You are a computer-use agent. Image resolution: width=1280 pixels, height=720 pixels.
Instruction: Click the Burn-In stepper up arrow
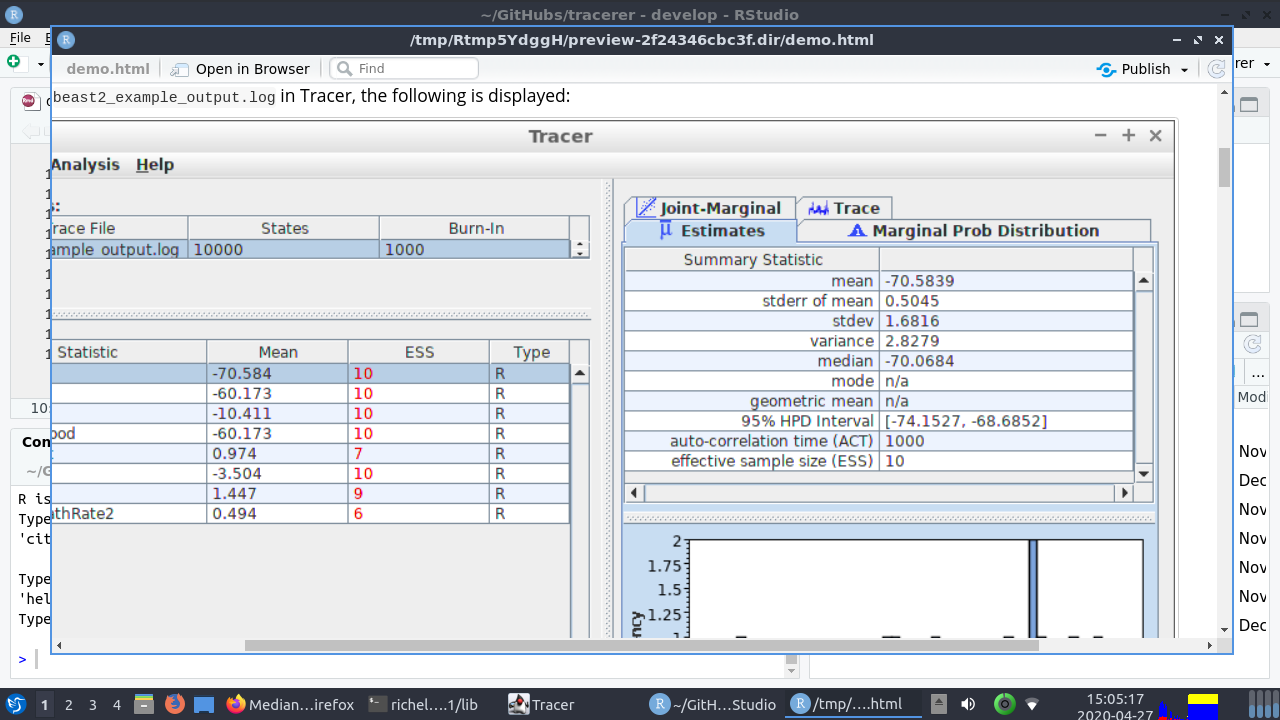point(578,243)
